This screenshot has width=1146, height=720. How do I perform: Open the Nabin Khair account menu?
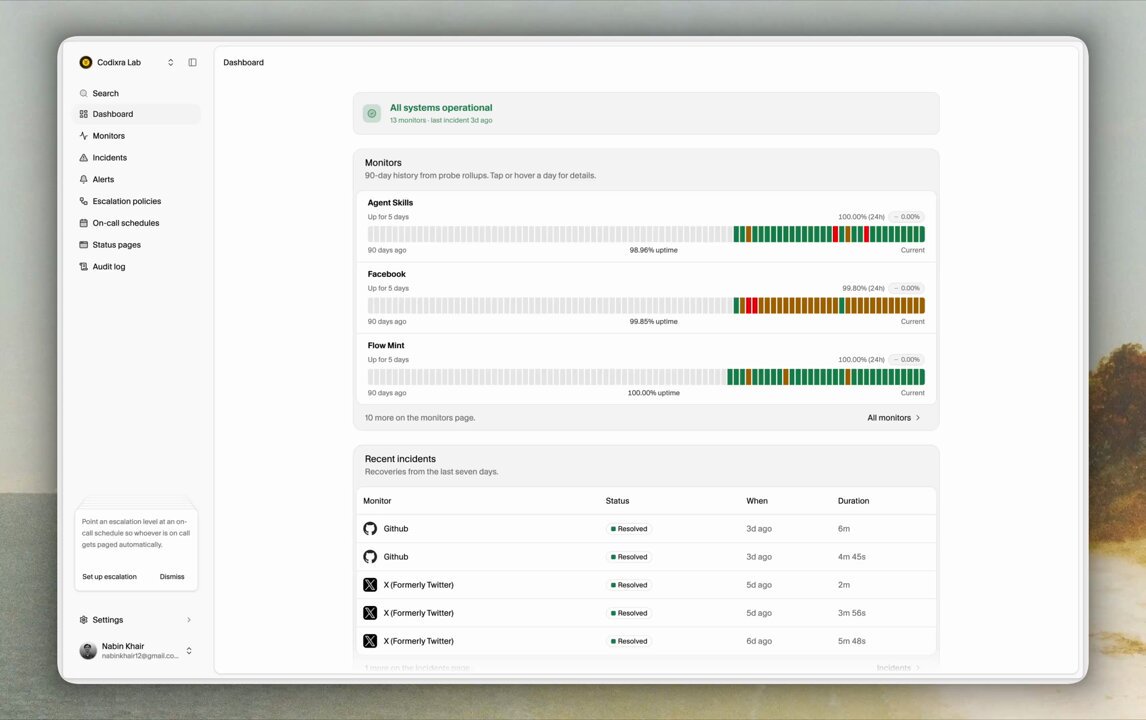tap(137, 651)
